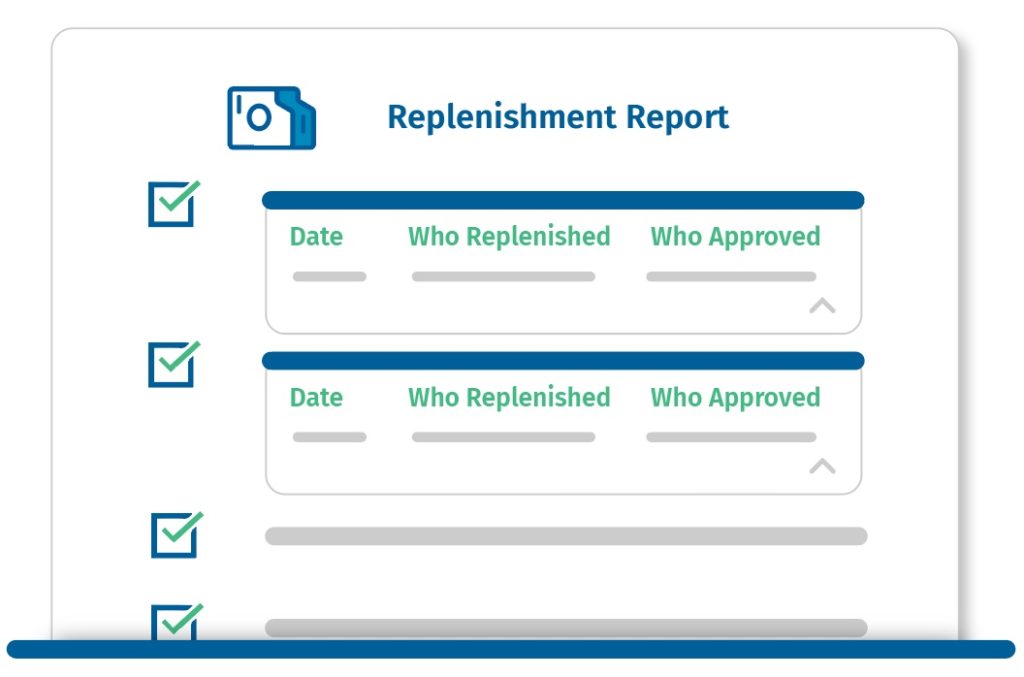The height and width of the screenshot is (677, 1024).
Task: Select Date header in second card
Action: pos(316,397)
